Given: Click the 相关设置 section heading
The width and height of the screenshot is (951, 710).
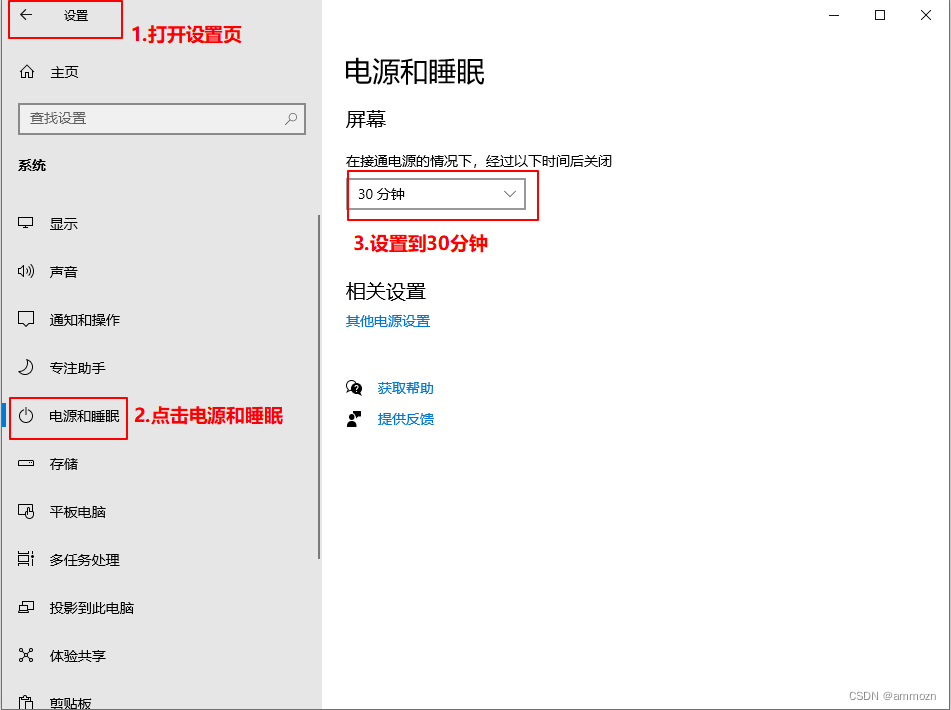Looking at the screenshot, I should click(386, 292).
